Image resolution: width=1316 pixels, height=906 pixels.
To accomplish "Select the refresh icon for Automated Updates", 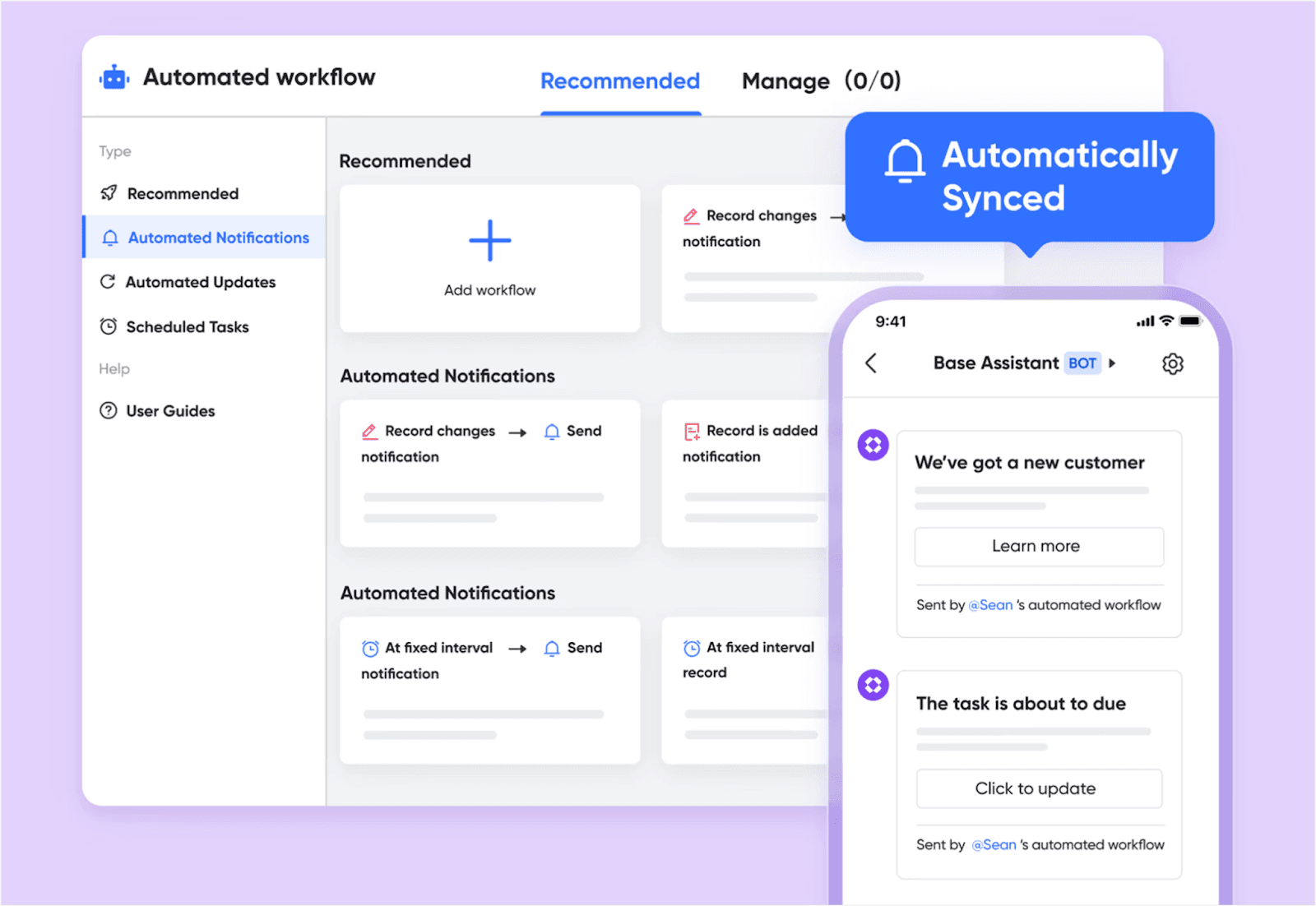I will click(109, 281).
